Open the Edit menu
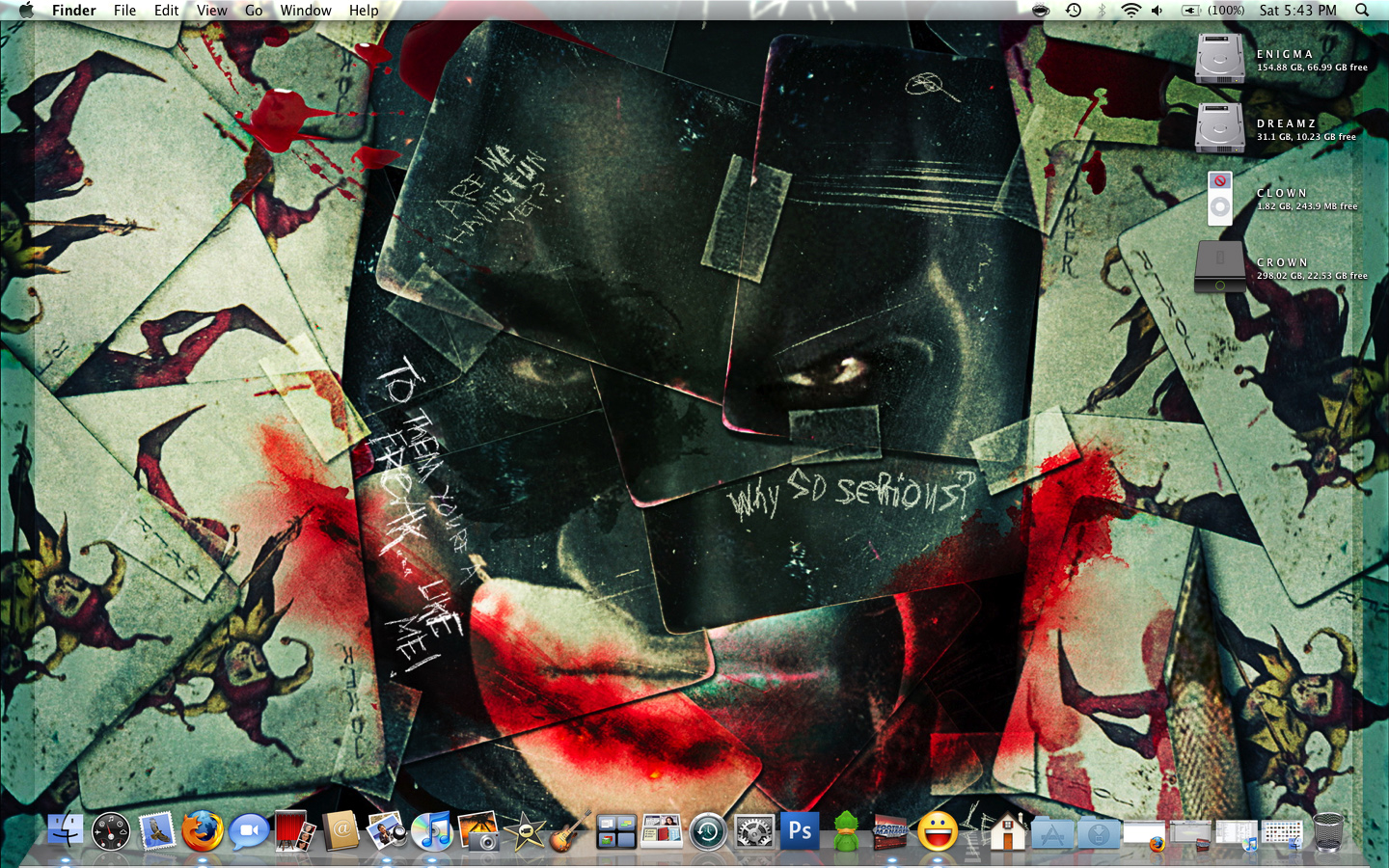 pyautogui.click(x=167, y=10)
